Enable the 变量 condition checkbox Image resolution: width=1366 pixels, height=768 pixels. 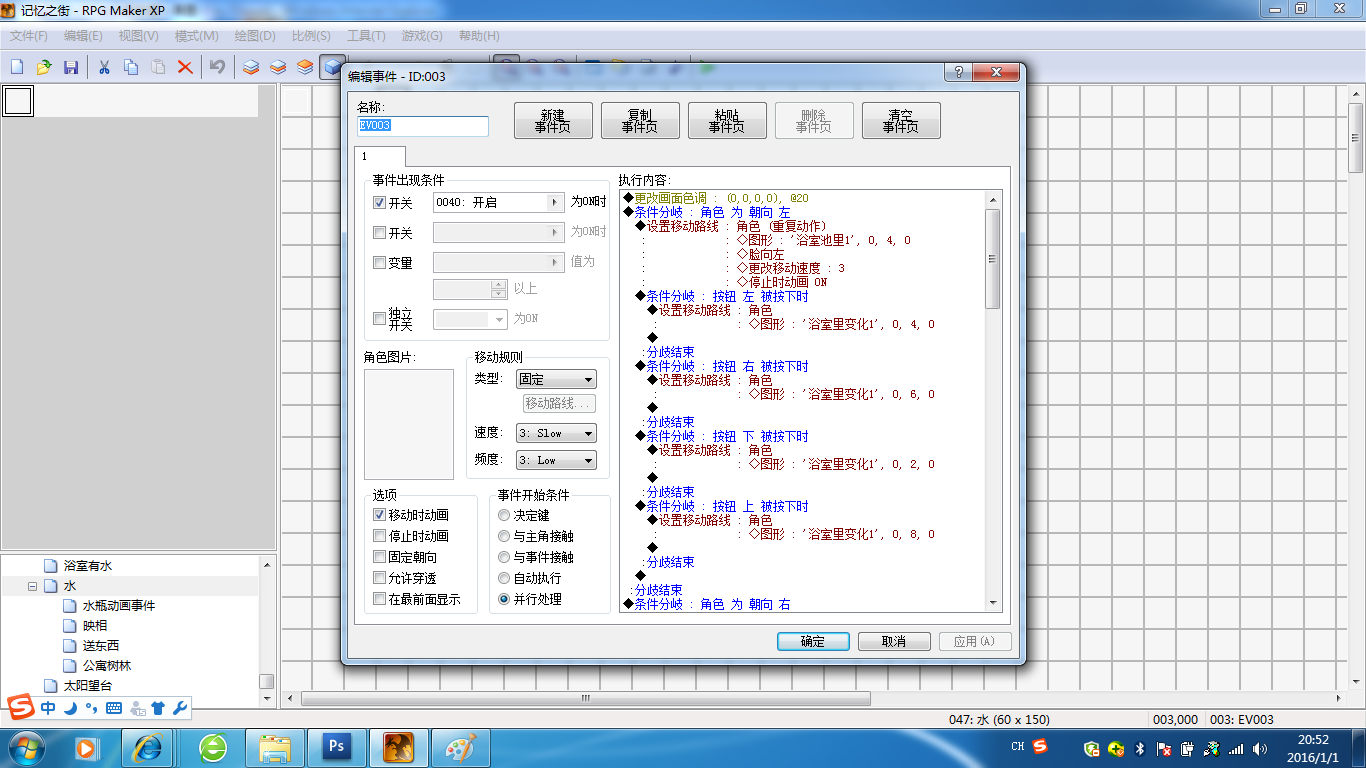(379, 262)
